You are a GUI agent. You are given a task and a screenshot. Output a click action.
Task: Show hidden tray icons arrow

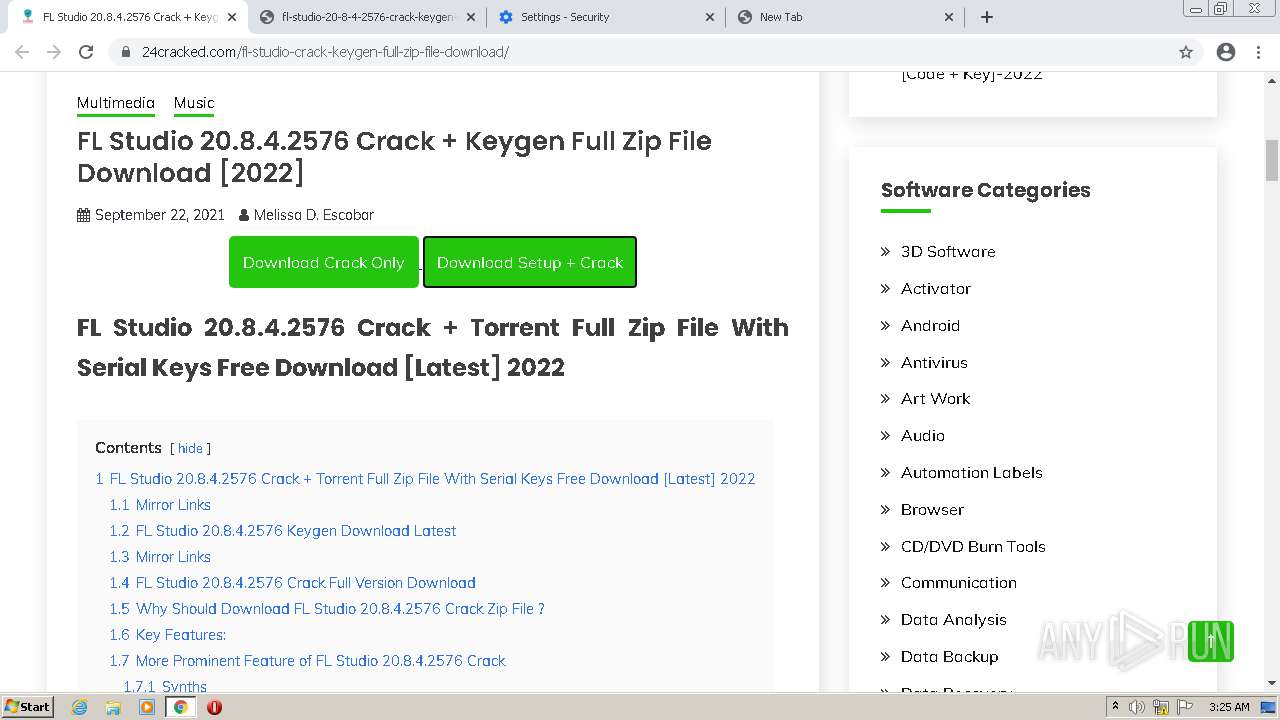pos(1115,707)
